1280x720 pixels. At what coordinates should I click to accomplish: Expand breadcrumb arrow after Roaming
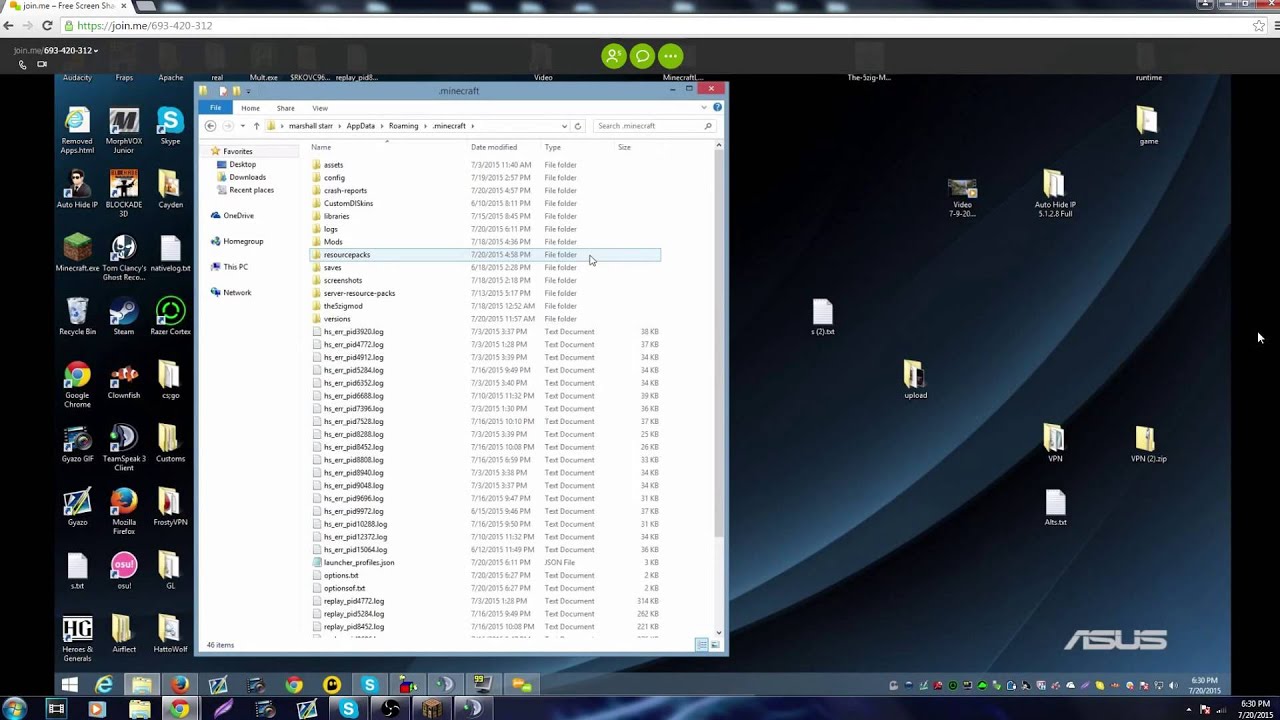[426, 126]
